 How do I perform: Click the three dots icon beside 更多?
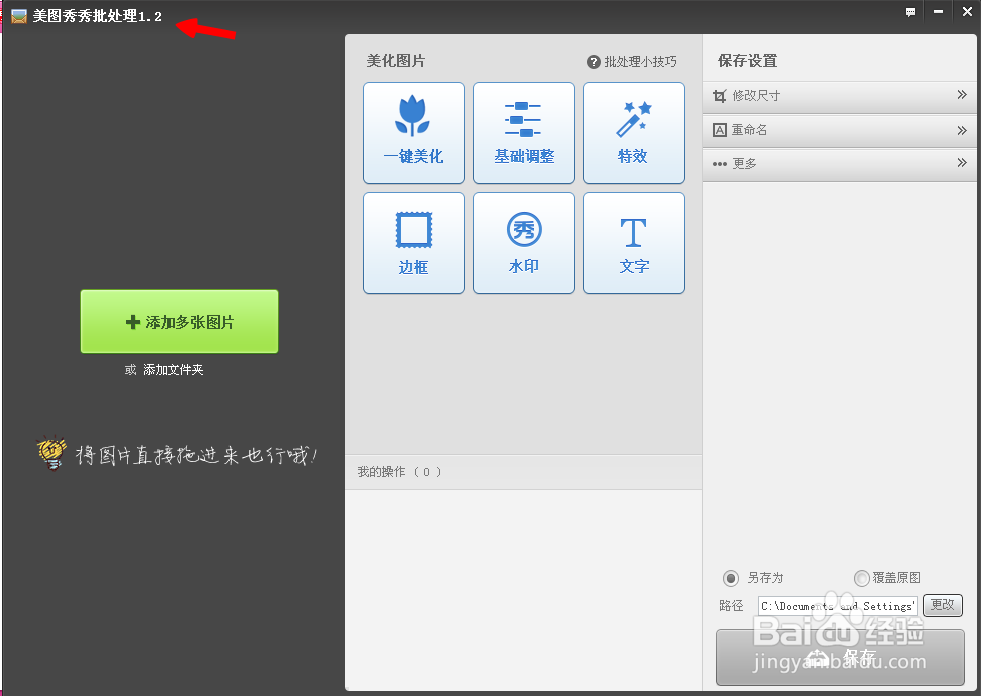tap(719, 164)
